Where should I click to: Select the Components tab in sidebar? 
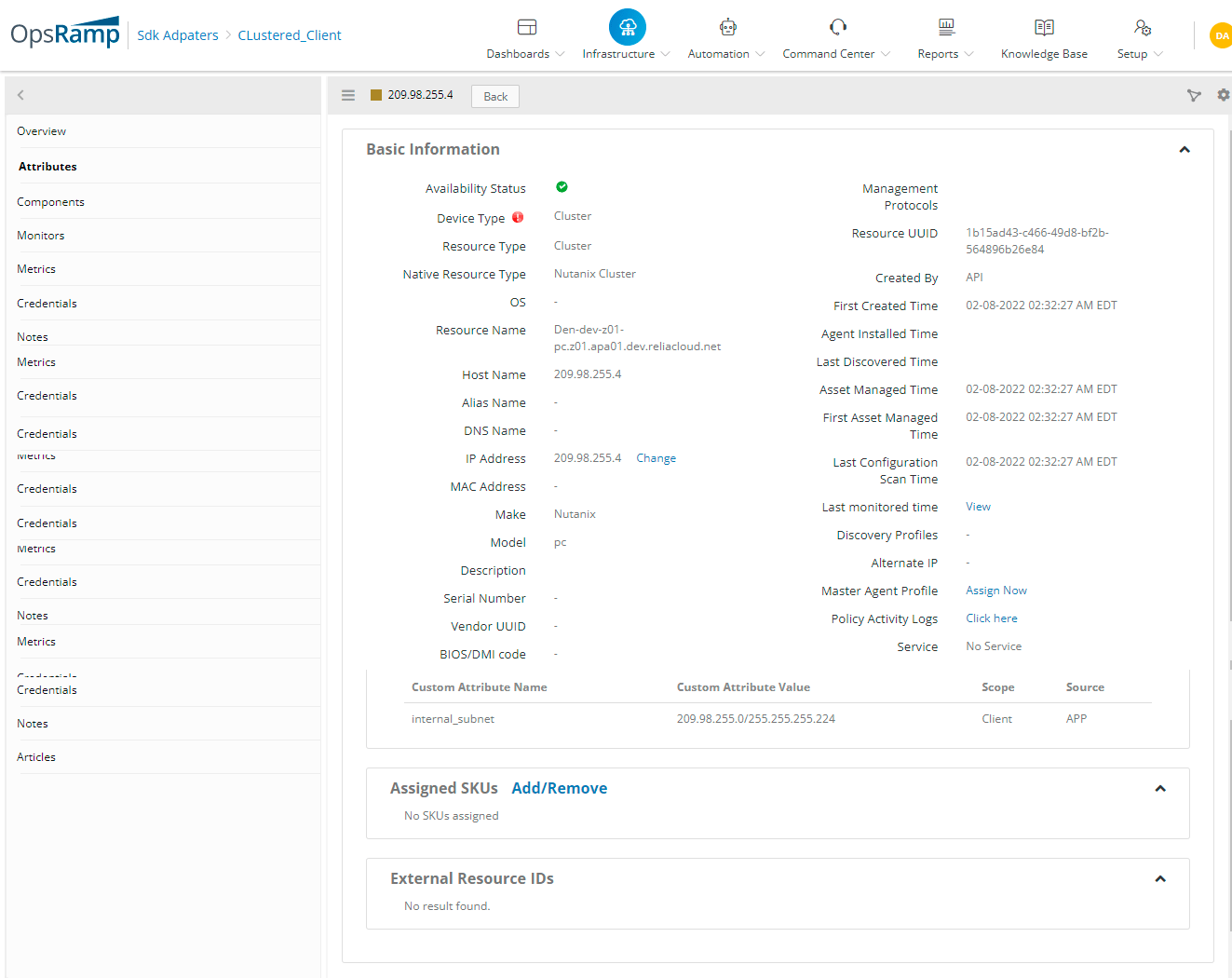click(x=50, y=201)
